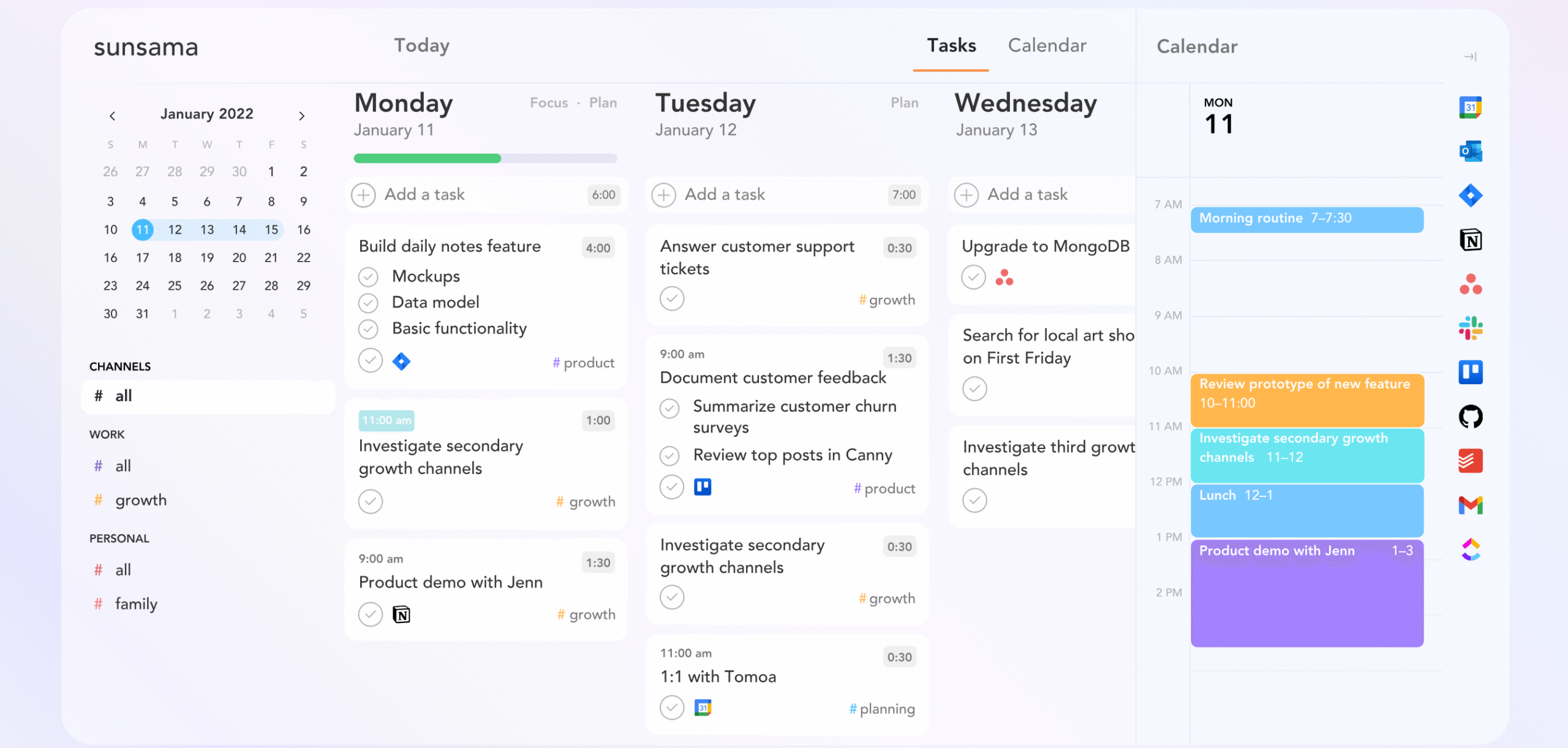The height and width of the screenshot is (748, 1568).
Task: Open GitHub integration icon
Action: coord(1470,417)
